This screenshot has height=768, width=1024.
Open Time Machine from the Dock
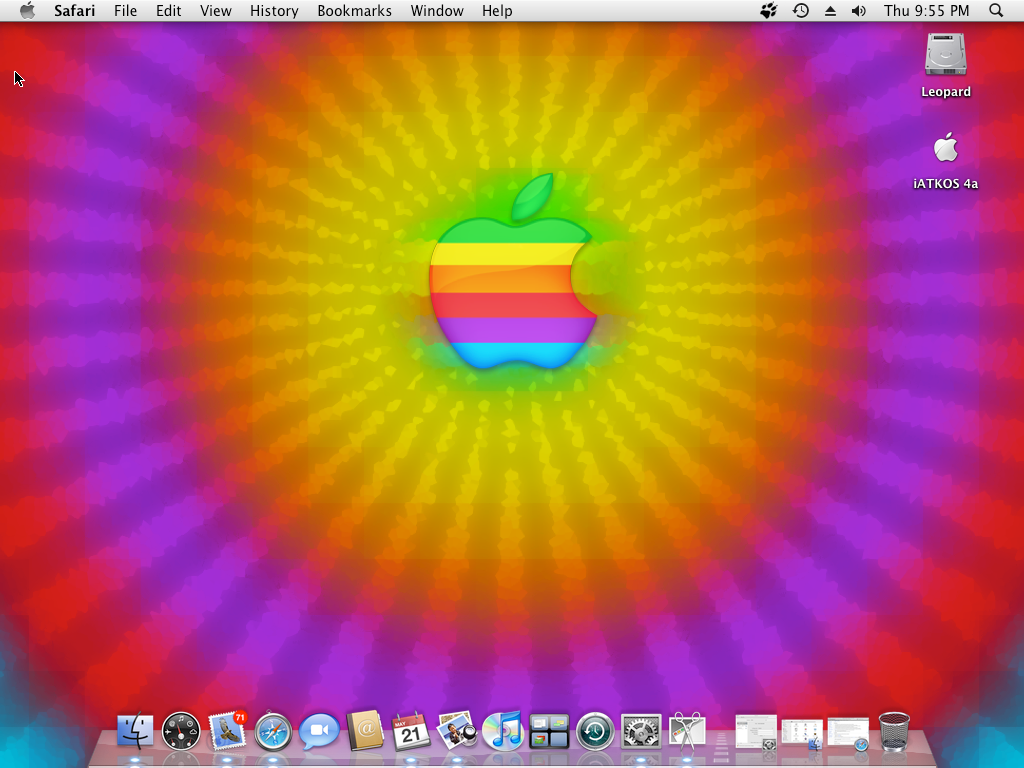point(595,731)
